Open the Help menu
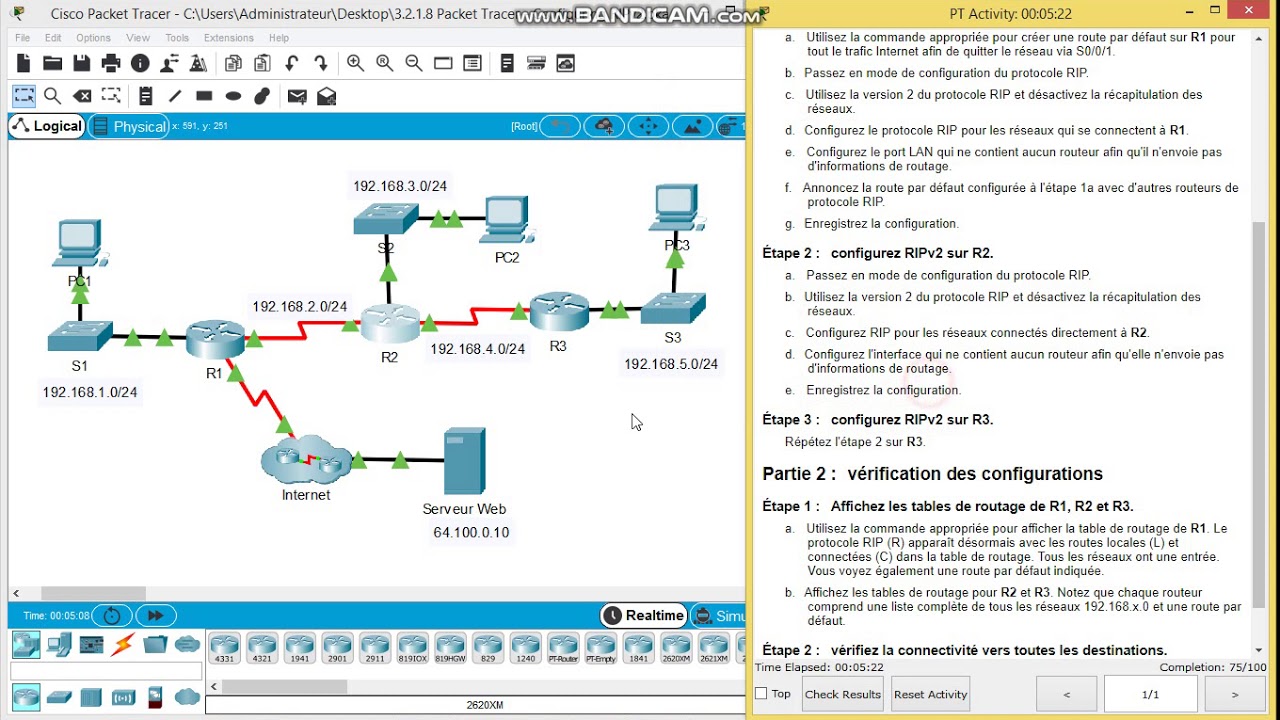The image size is (1280, 720). pyautogui.click(x=279, y=38)
